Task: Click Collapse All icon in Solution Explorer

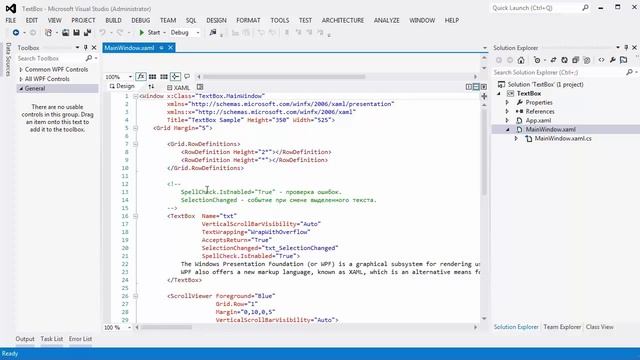Action: pos(575,60)
